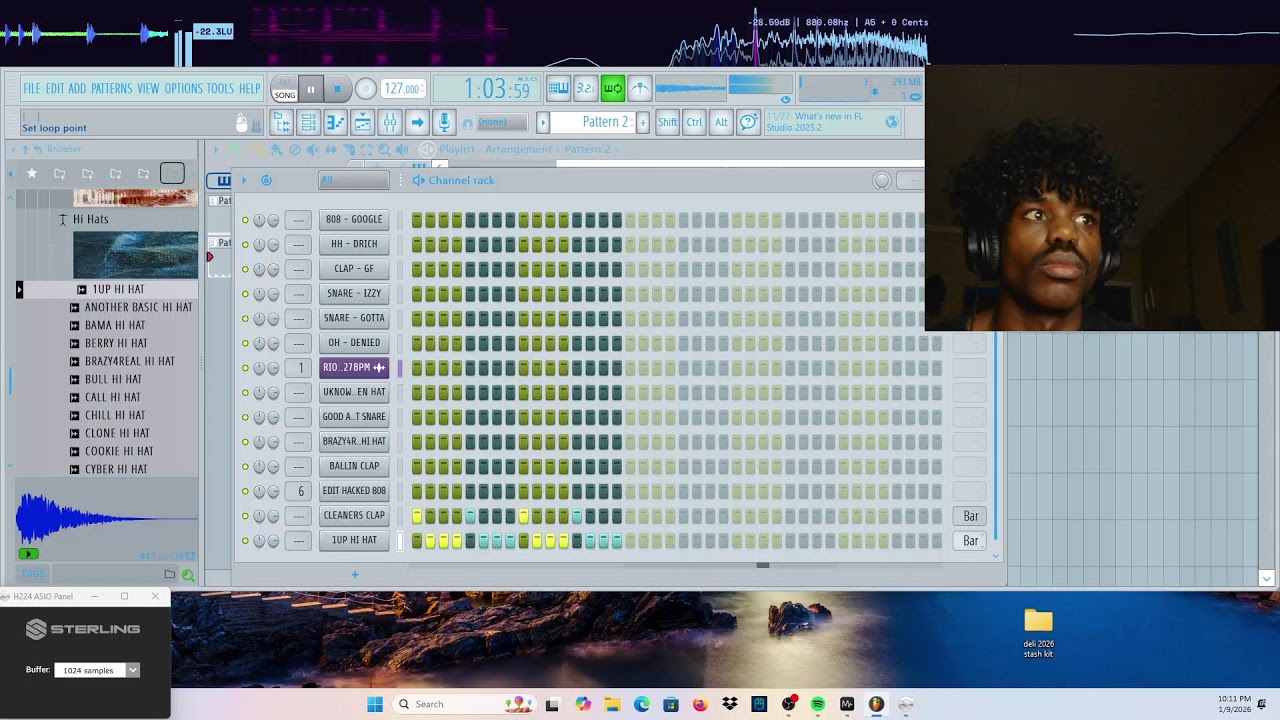Open the deli 2026 stash kit folder
Image resolution: width=1280 pixels, height=720 pixels.
click(x=1038, y=632)
